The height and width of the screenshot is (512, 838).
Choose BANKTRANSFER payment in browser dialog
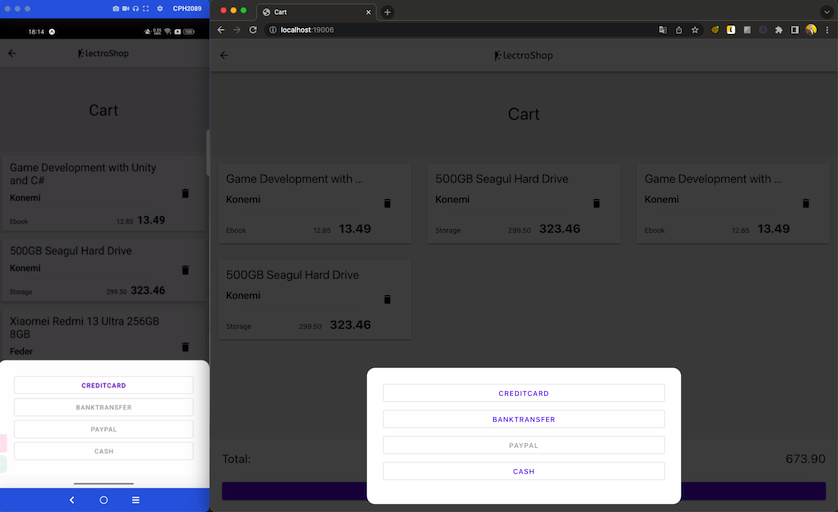(524, 420)
